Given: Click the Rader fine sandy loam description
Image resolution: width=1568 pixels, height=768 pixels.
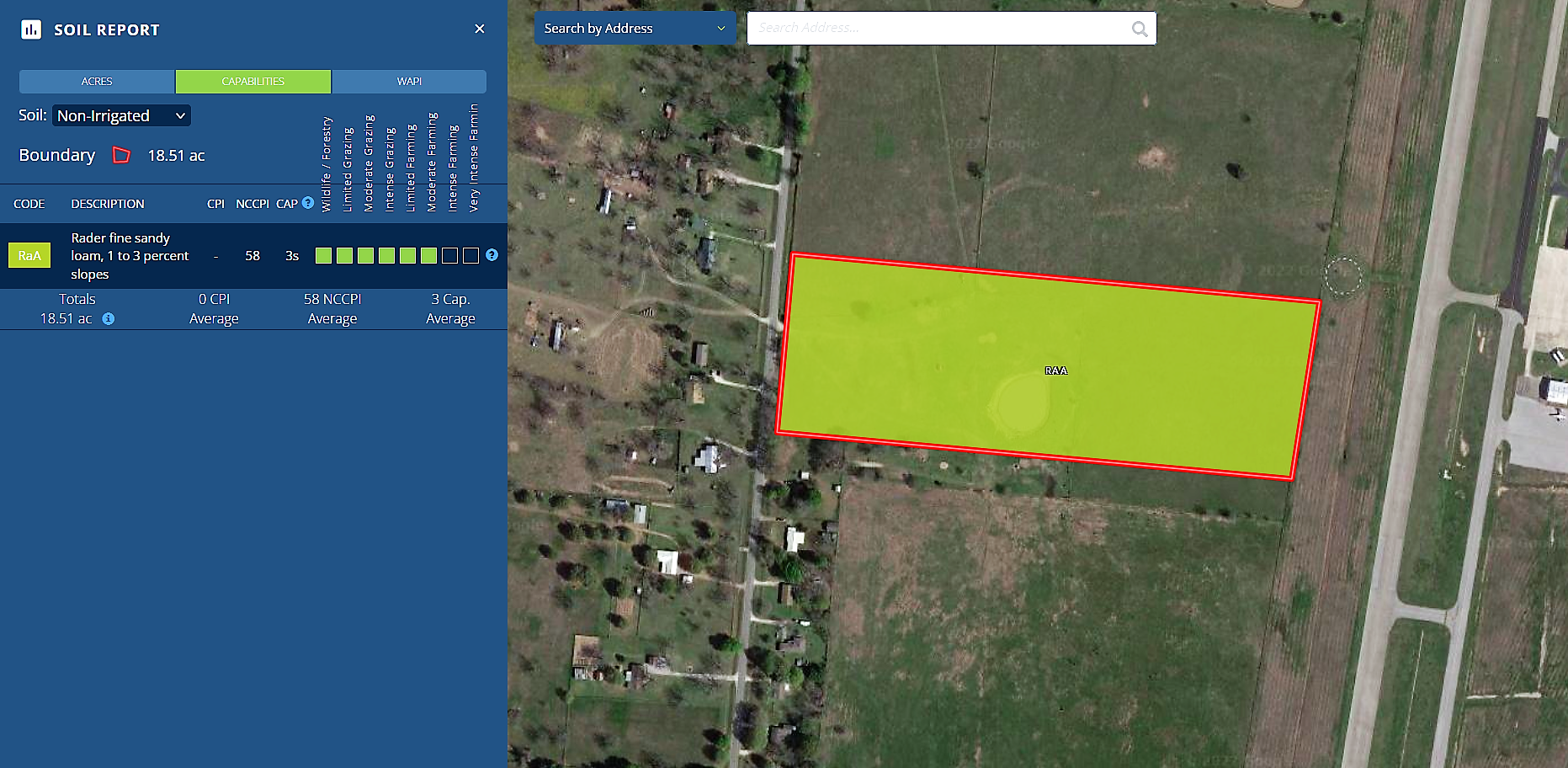Looking at the screenshot, I should point(130,256).
